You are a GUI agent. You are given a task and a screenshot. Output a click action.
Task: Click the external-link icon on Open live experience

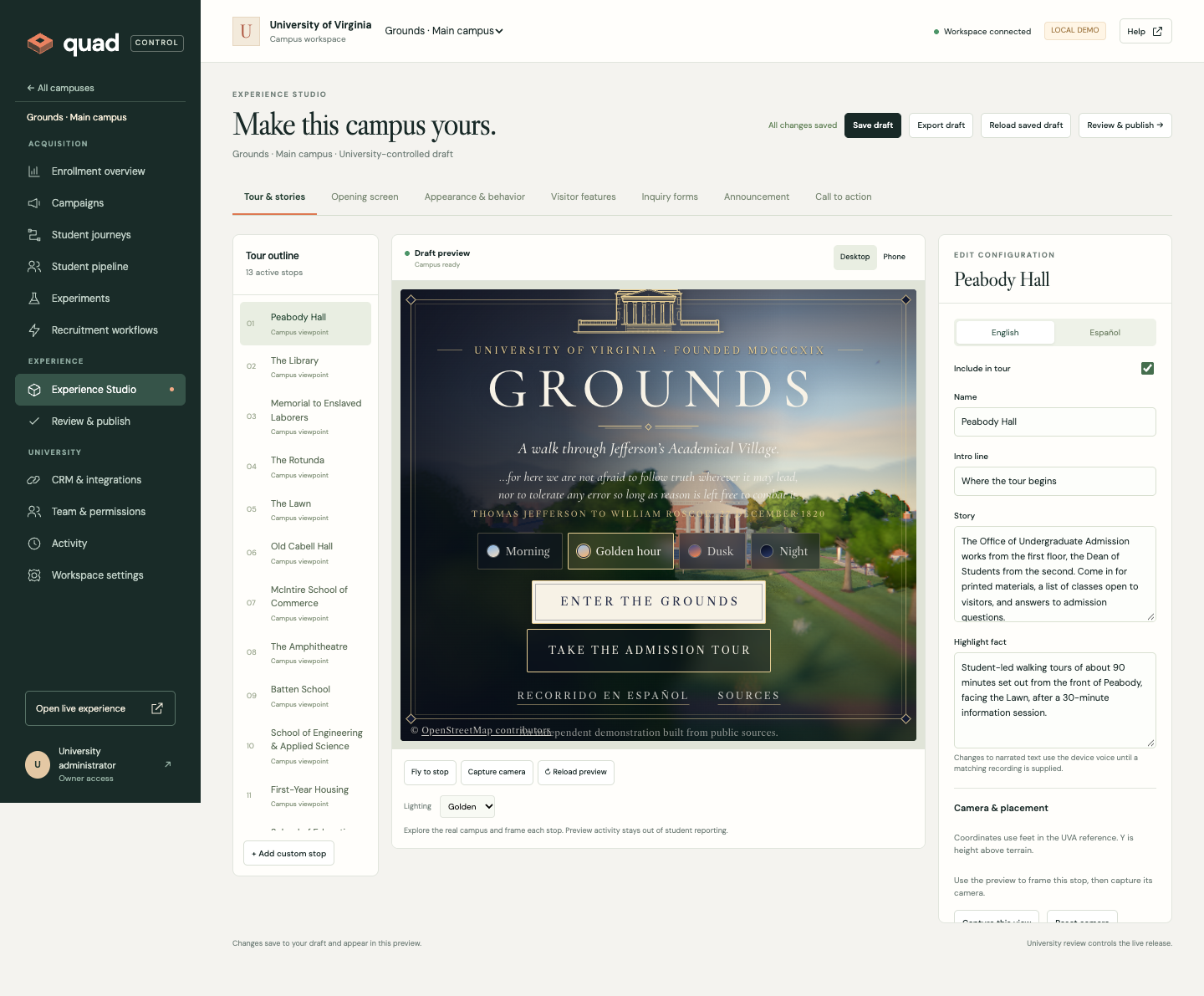click(156, 708)
